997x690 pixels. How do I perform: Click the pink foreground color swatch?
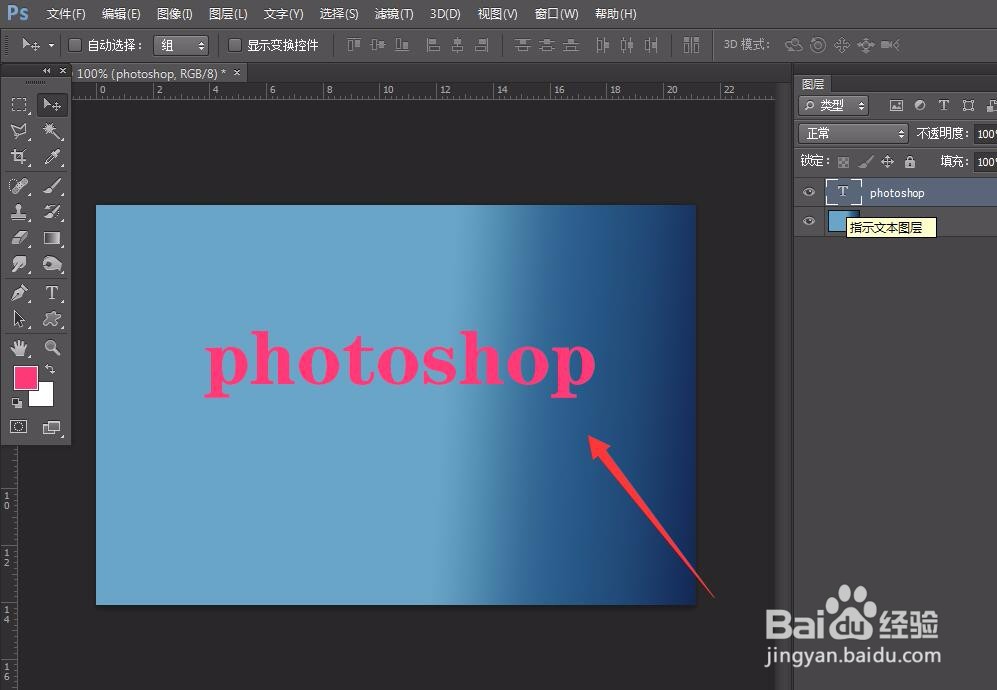click(25, 377)
